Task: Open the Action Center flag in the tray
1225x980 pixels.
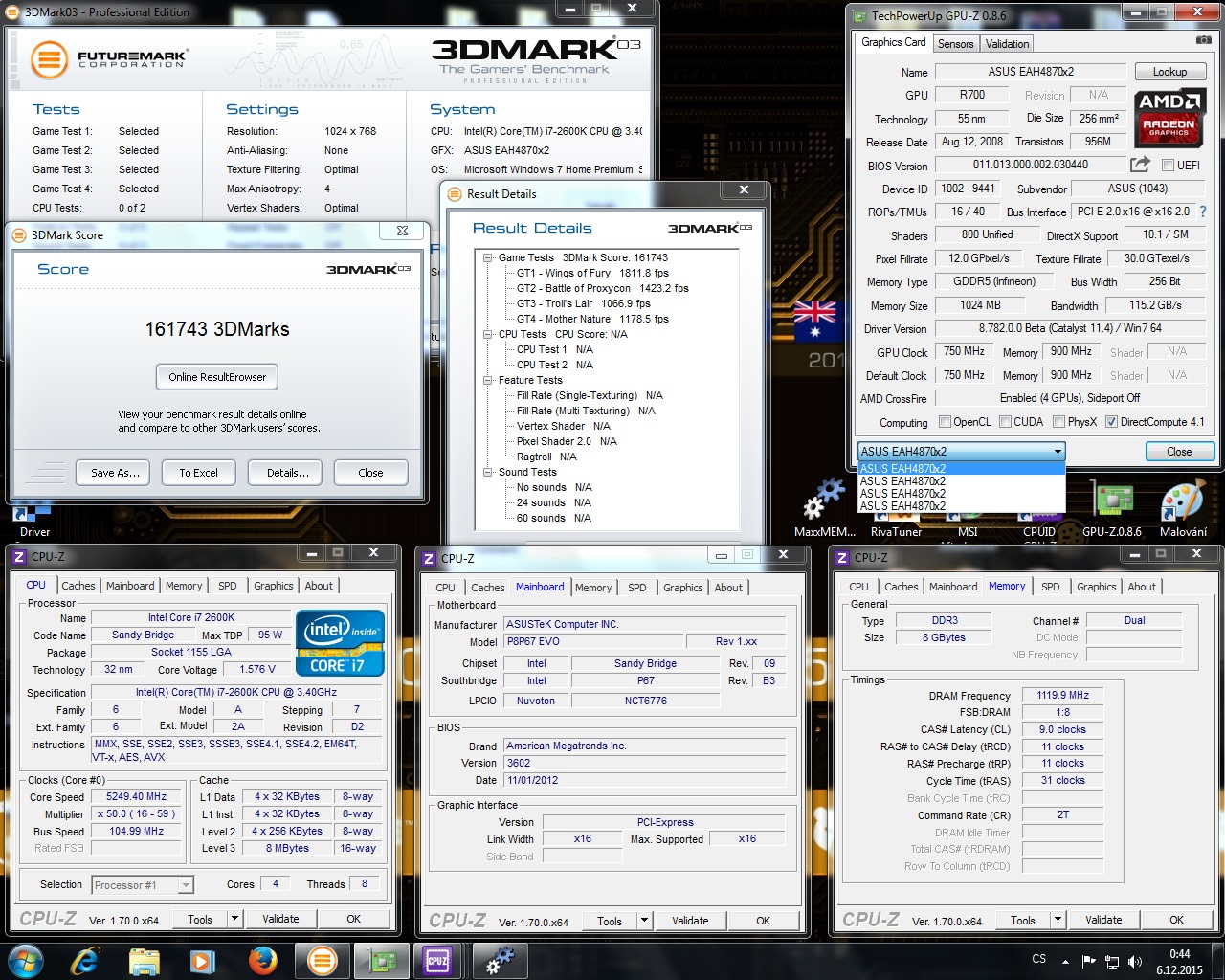Action: [x=1088, y=961]
